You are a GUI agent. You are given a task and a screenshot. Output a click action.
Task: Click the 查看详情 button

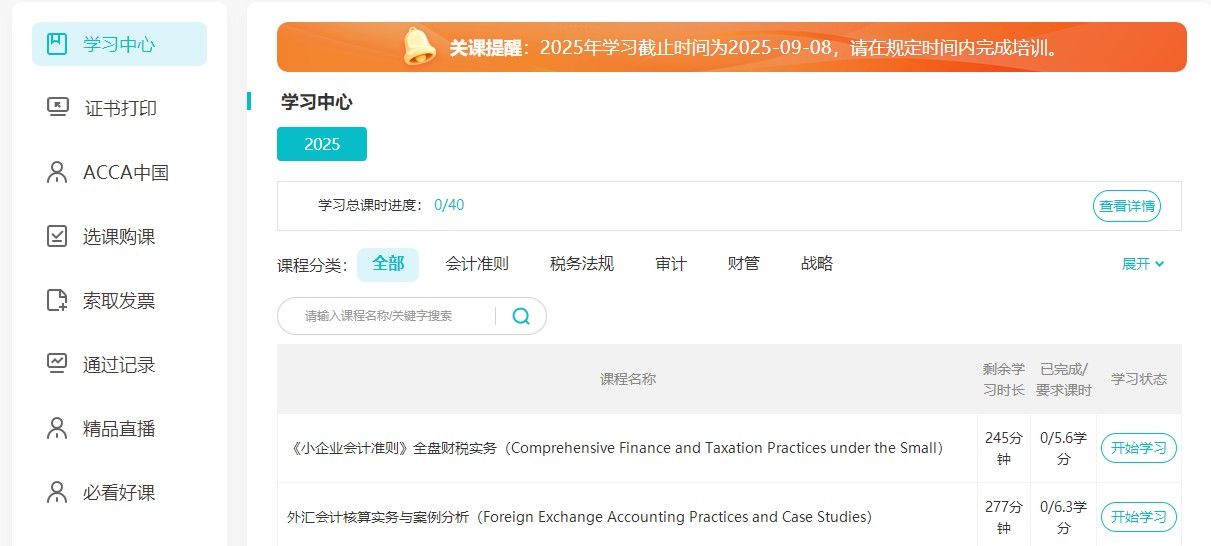point(1127,206)
